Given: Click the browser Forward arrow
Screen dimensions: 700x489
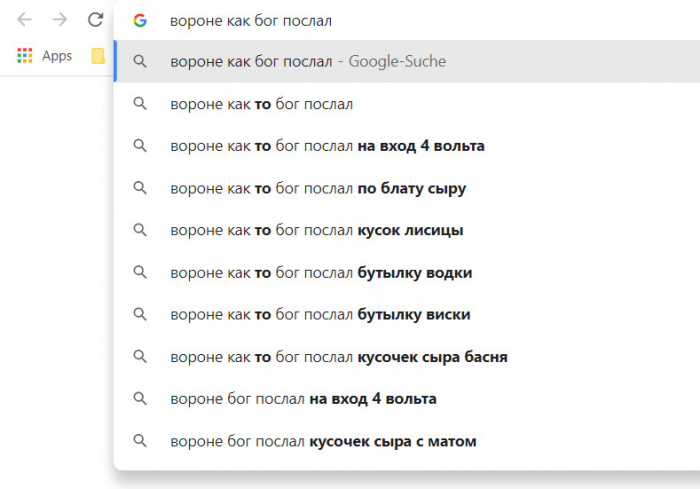Looking at the screenshot, I should coord(60,19).
